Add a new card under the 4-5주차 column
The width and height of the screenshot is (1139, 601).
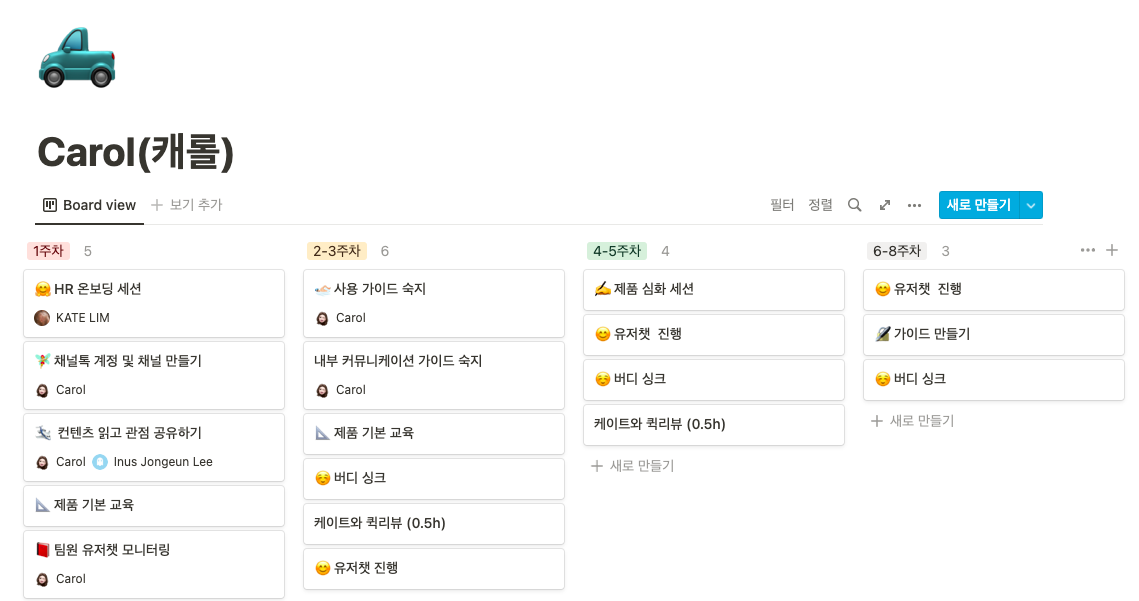coord(632,466)
